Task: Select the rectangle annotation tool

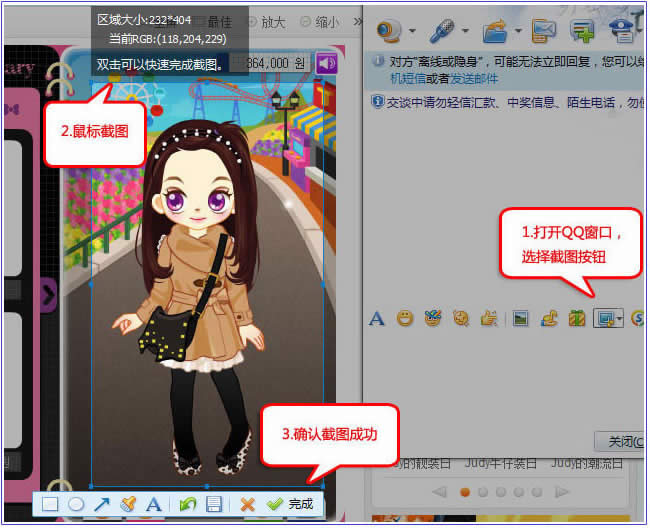Action: click(50, 504)
